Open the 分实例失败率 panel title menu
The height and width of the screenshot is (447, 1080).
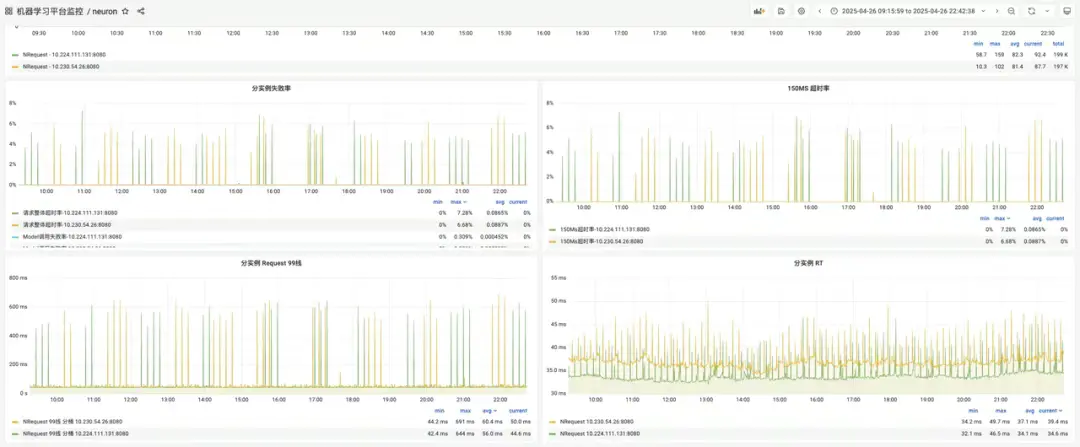pos(271,89)
